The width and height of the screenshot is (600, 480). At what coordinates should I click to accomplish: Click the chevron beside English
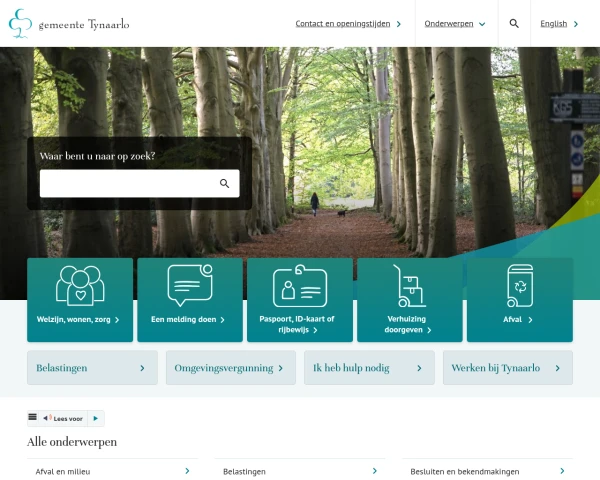(x=576, y=24)
